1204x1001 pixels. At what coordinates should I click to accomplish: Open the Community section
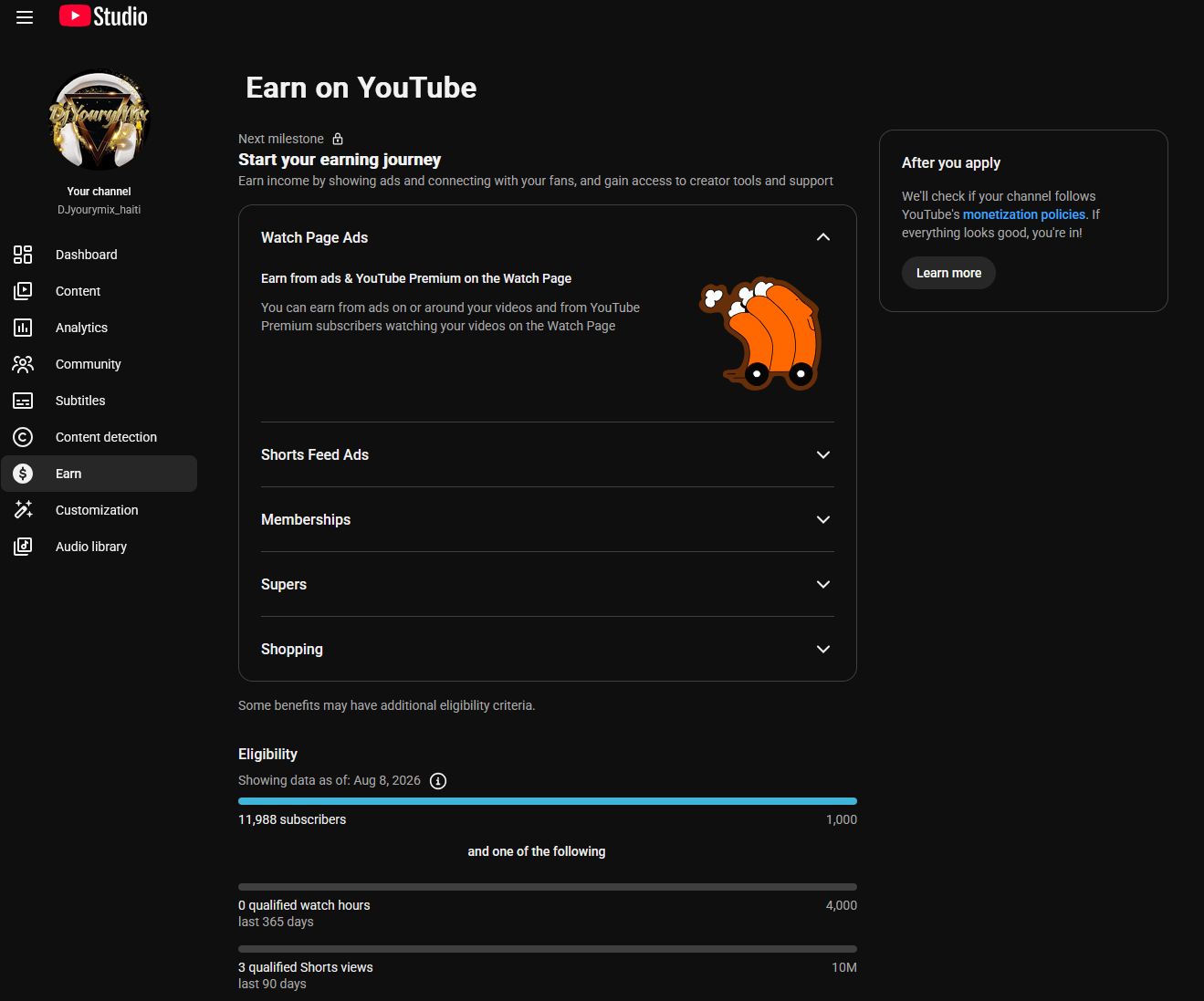pos(99,364)
